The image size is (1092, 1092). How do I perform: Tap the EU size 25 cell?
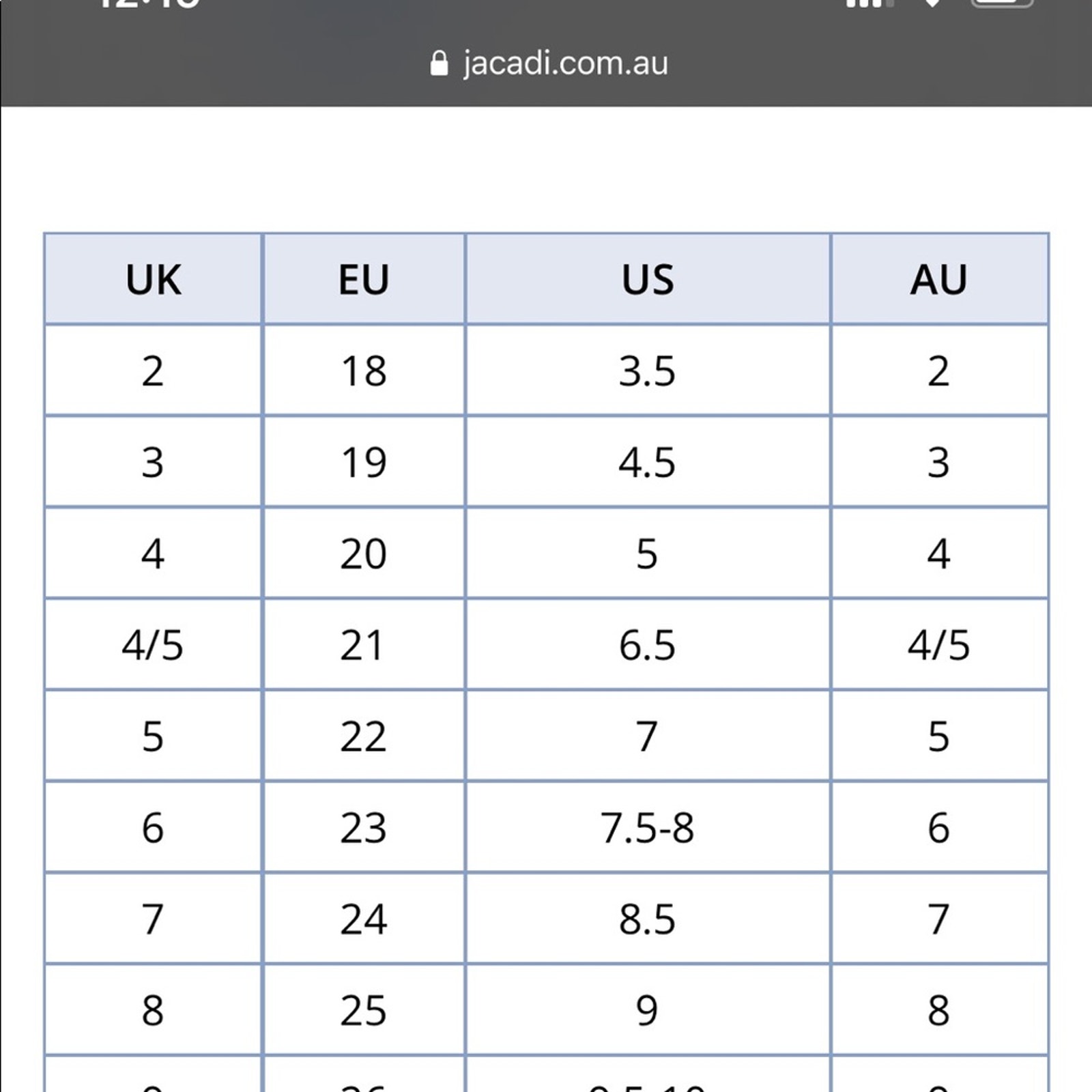click(x=364, y=1011)
